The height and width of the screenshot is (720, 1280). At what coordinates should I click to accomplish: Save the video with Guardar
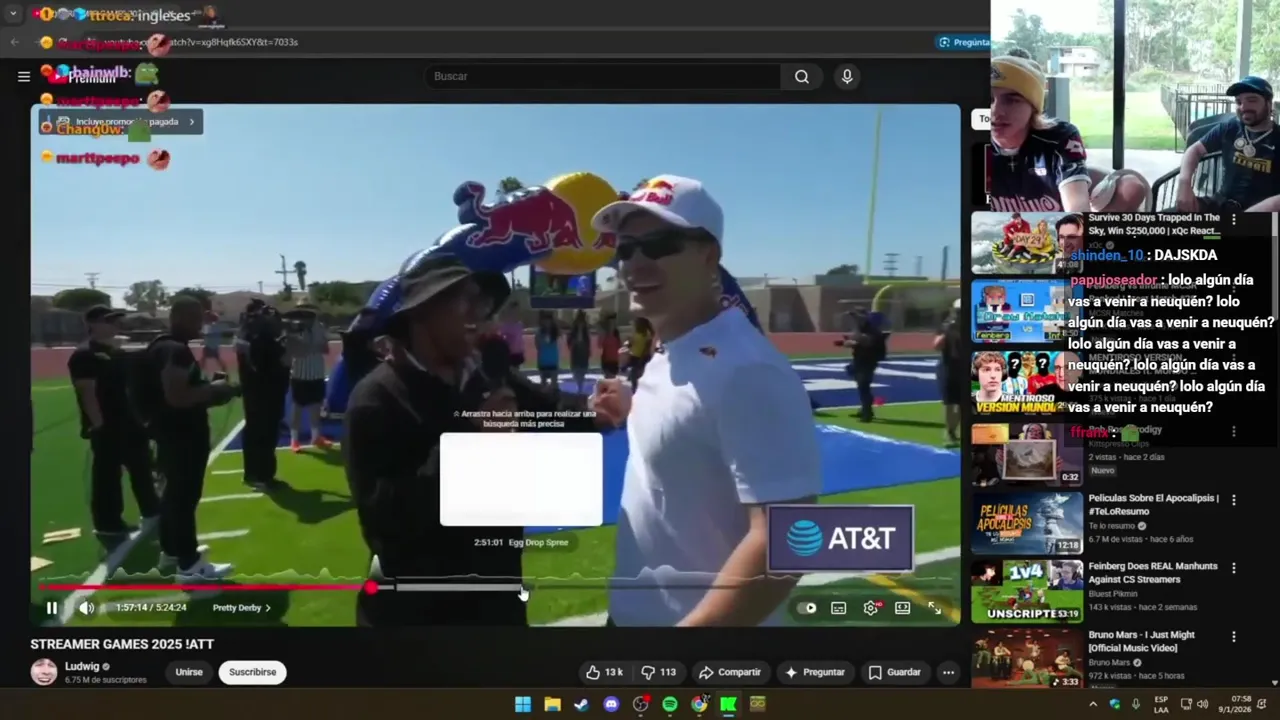(895, 672)
